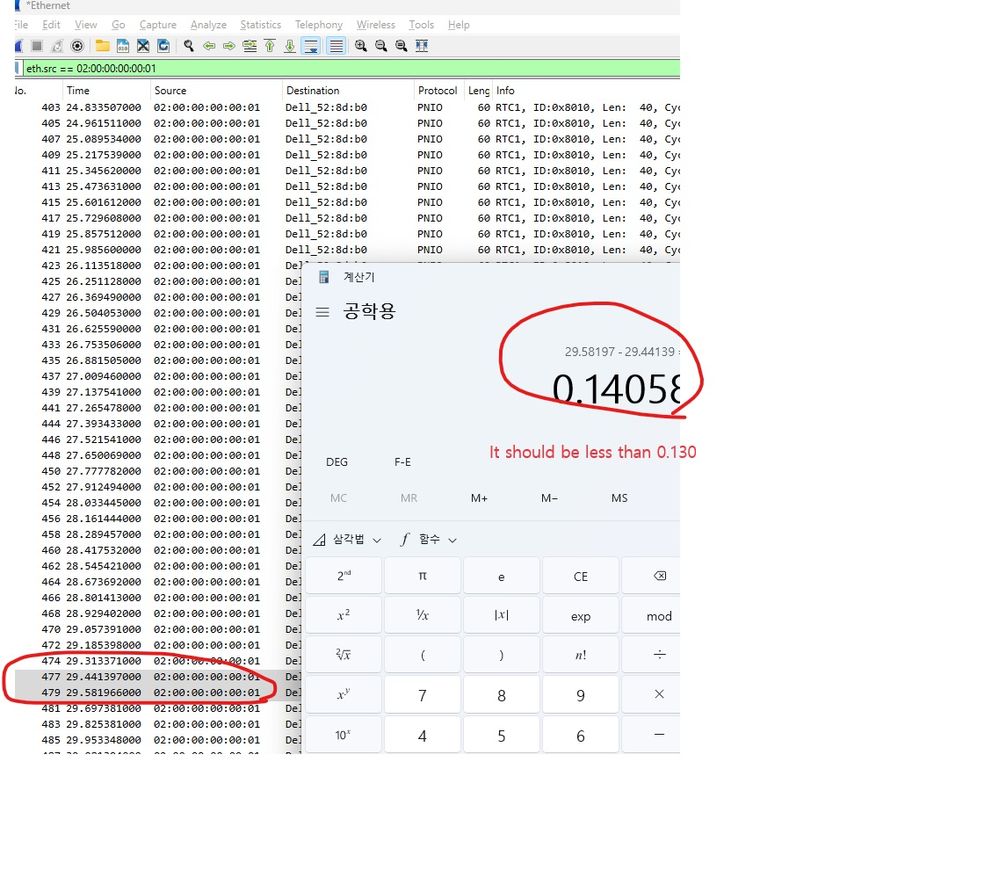Open the Analyze menu
The image size is (999, 879).
tap(208, 25)
